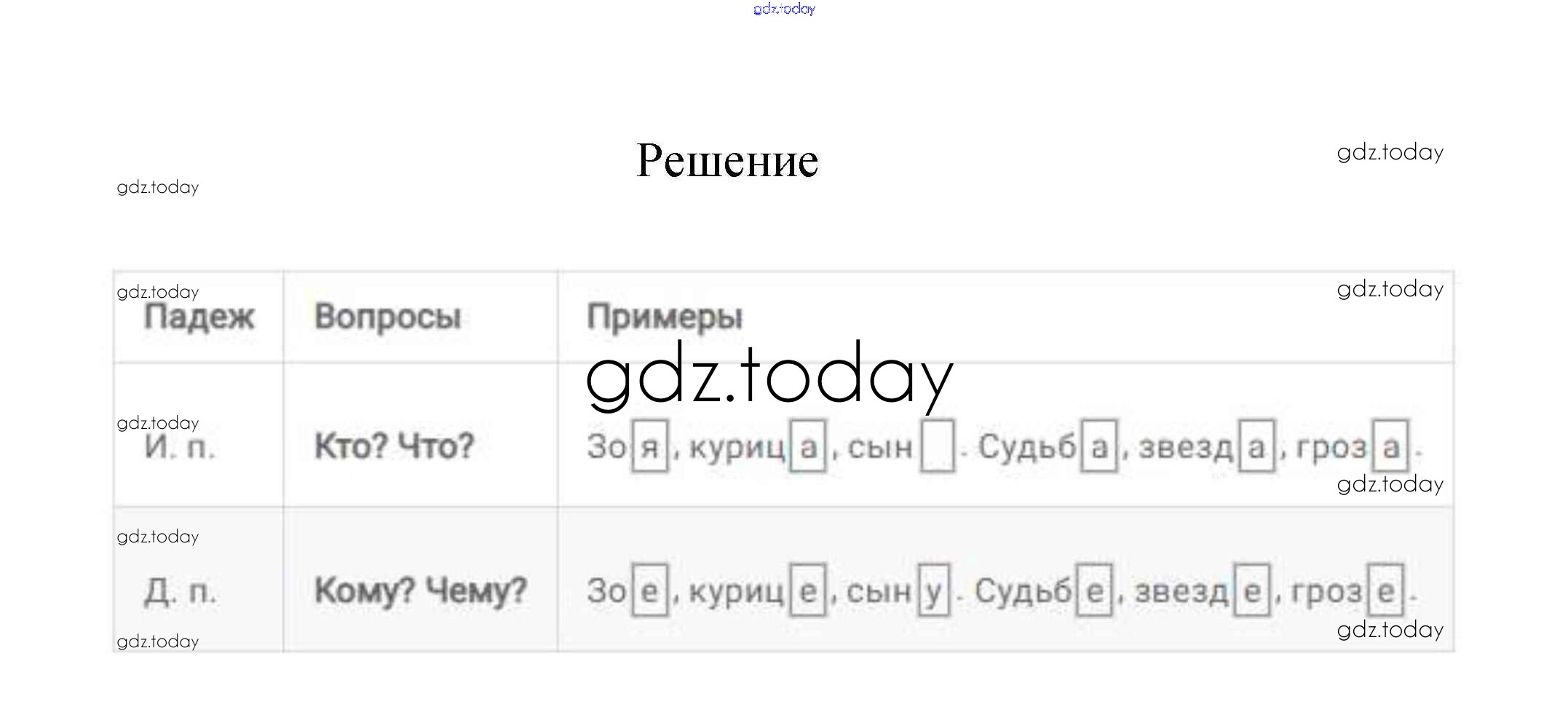Click the boxed ending у in сыну
The width and height of the screenshot is (1568, 715).
pos(934,590)
